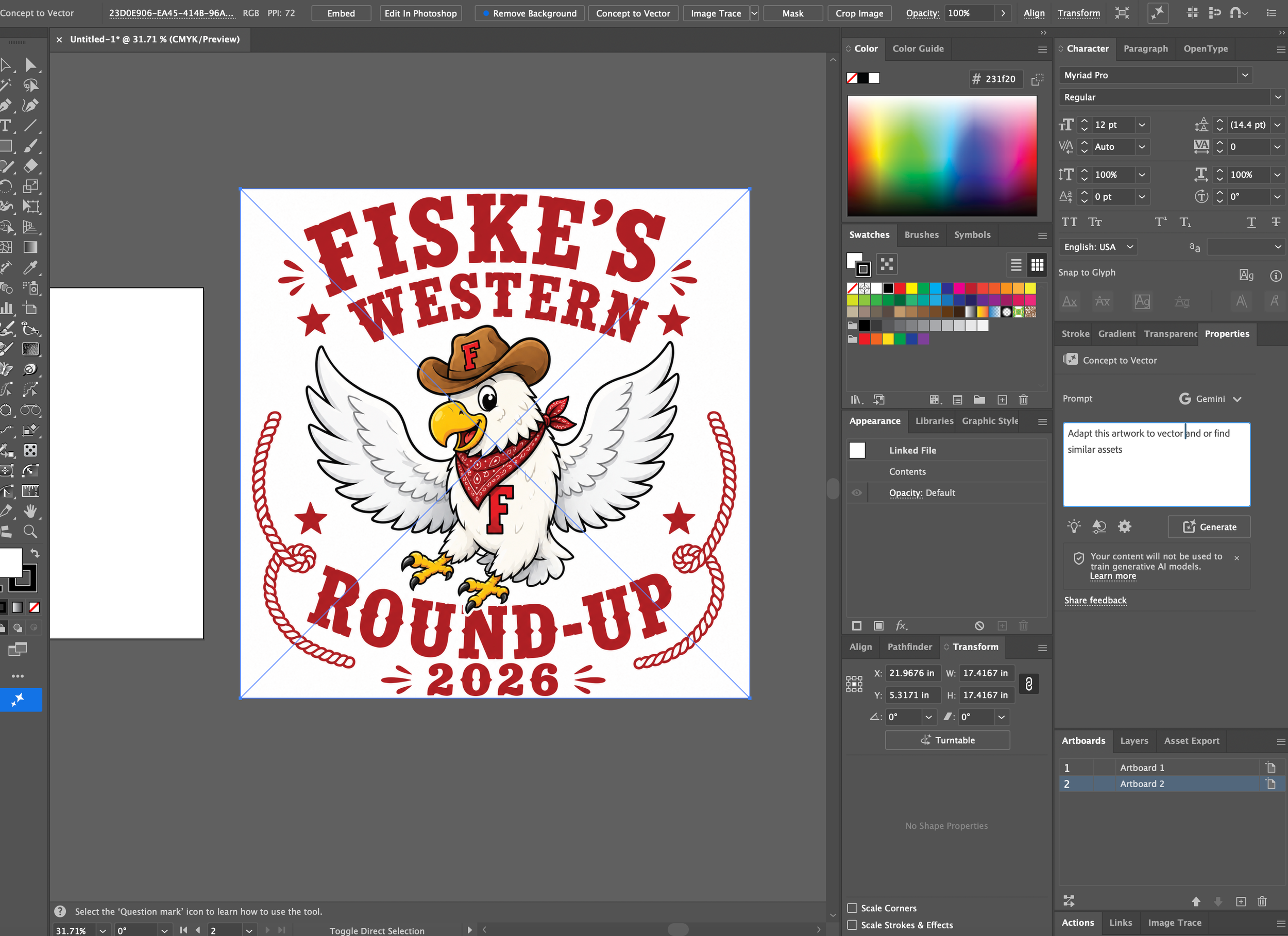The width and height of the screenshot is (1288, 936).
Task: Select the Eyedropper tool
Action: point(31,267)
